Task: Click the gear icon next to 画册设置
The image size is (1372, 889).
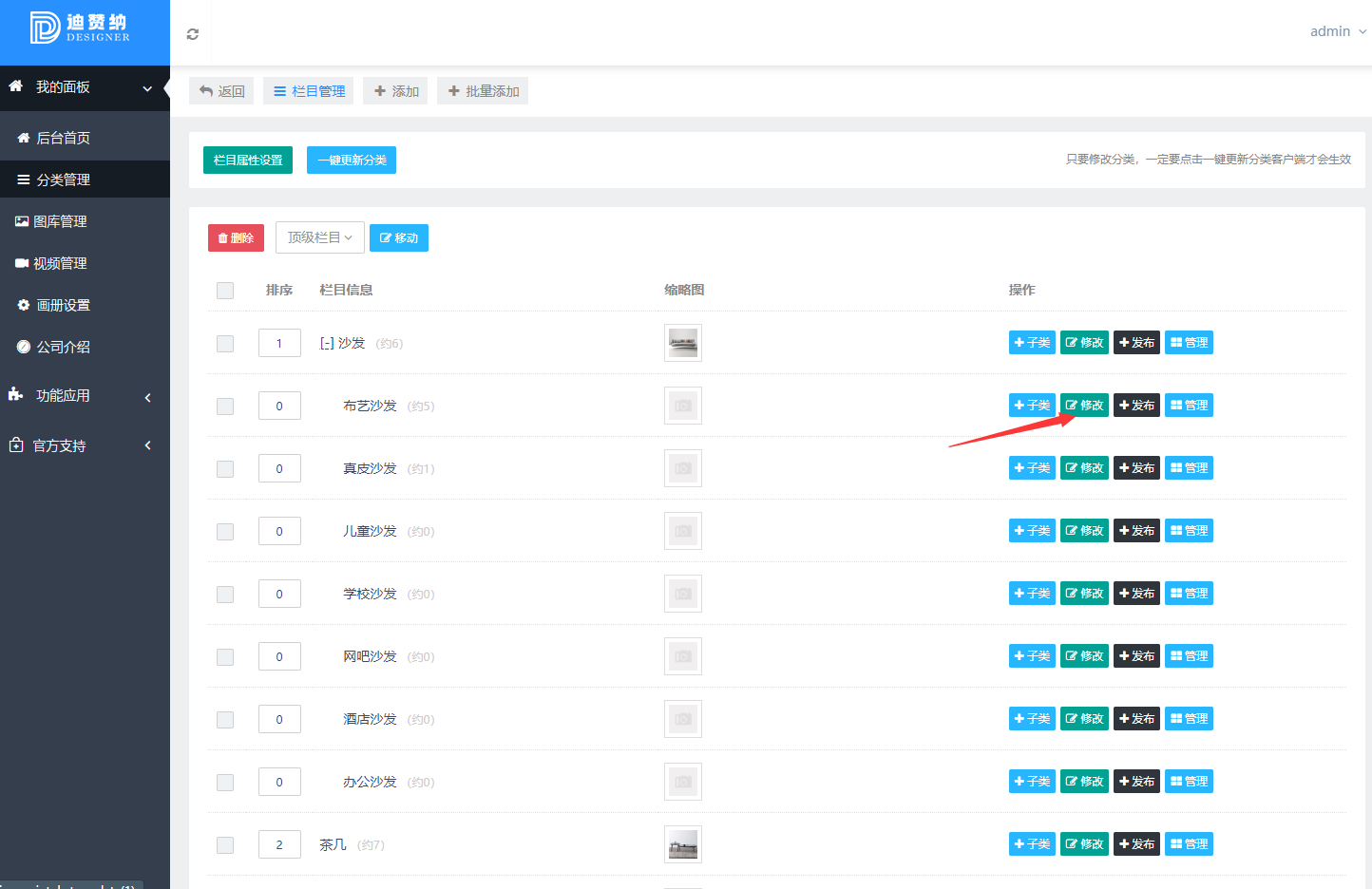Action: tap(24, 305)
